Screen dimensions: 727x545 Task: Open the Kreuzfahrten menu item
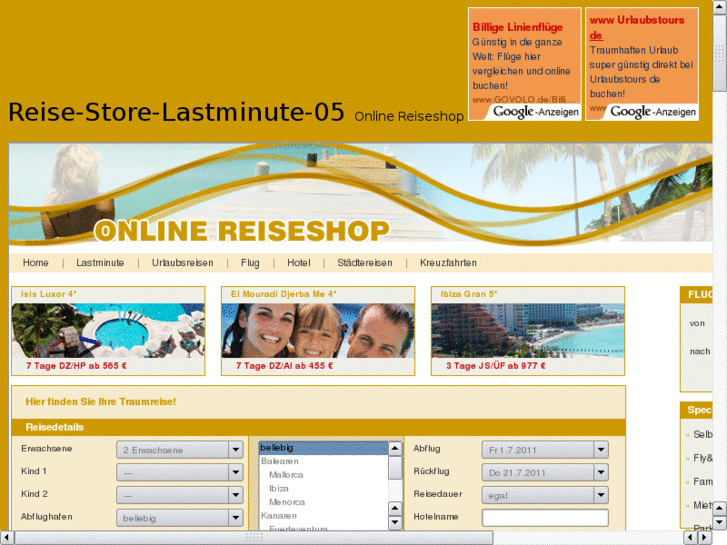448,263
